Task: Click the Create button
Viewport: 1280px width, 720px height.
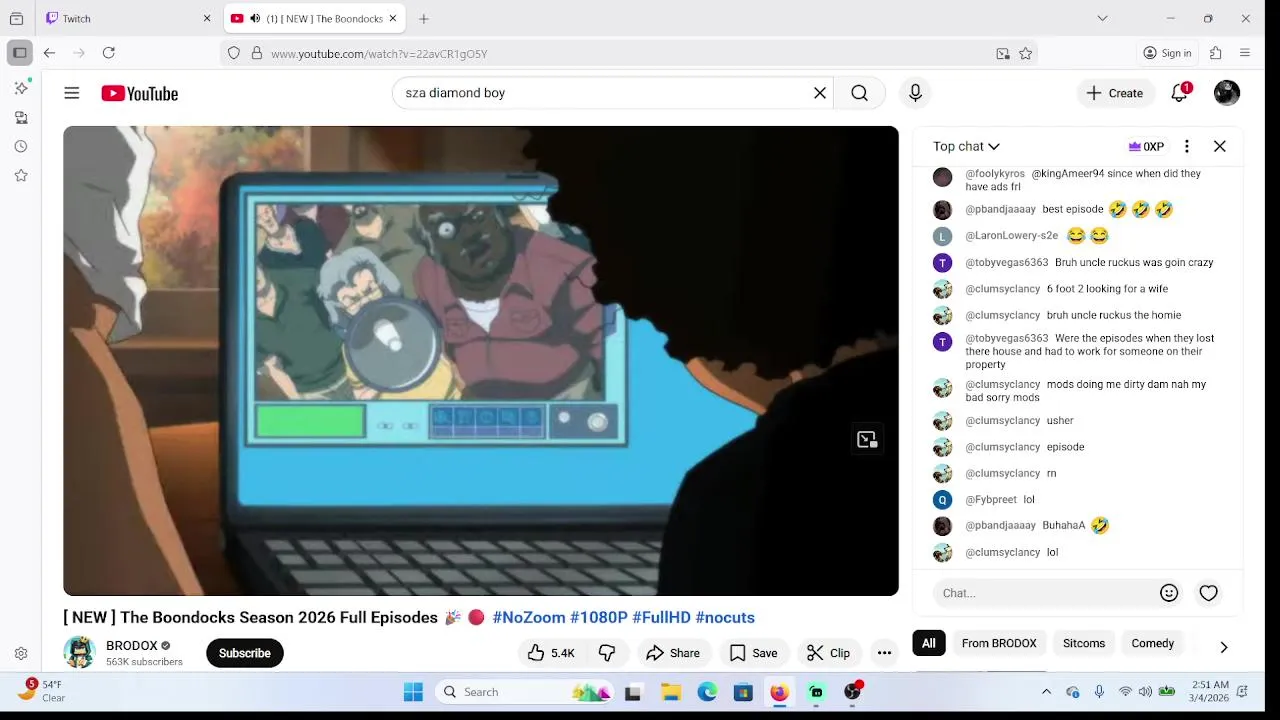Action: [1115, 93]
